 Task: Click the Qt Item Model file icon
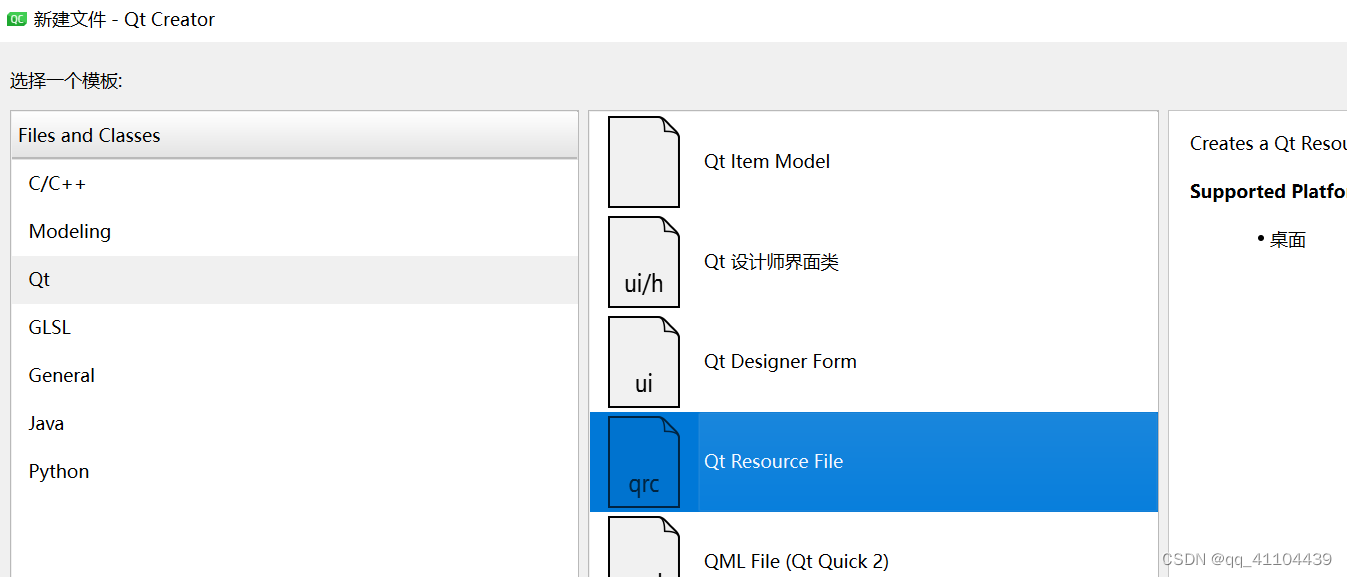coord(644,162)
